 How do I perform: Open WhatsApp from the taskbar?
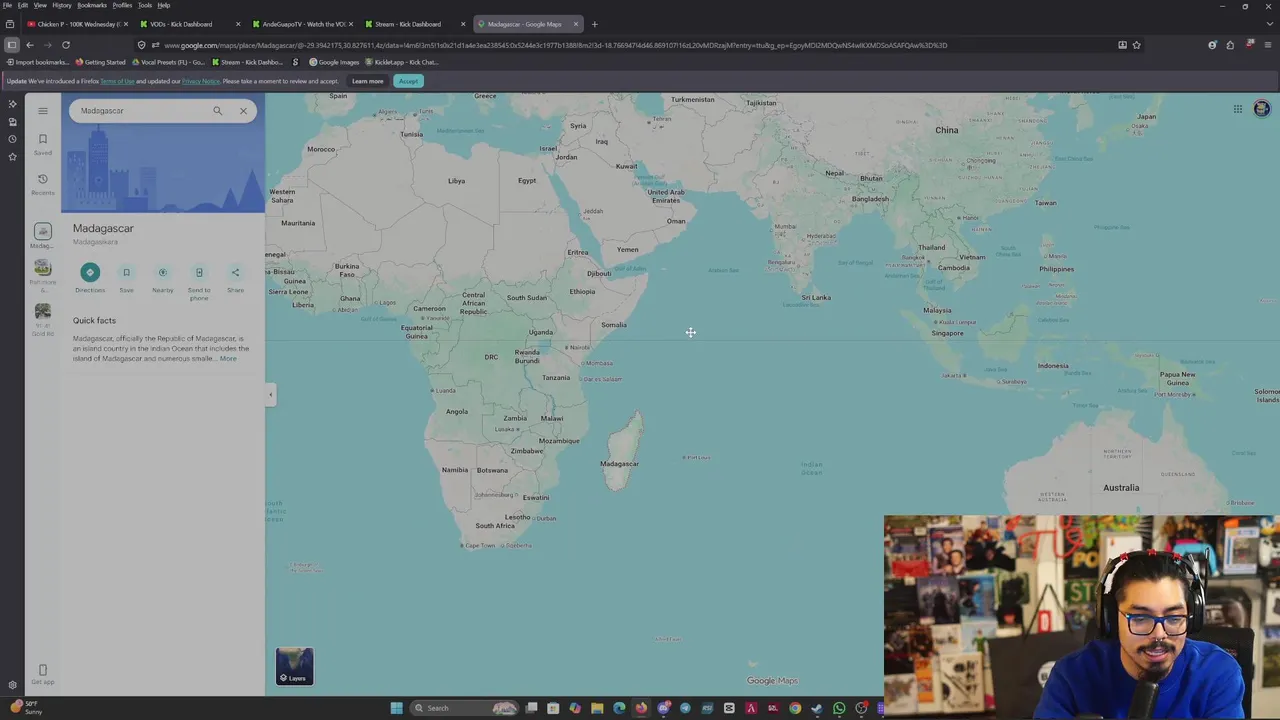839,708
